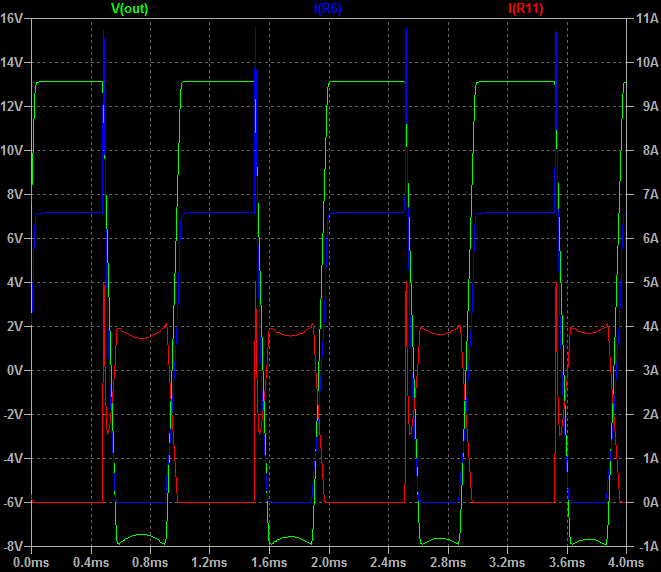Click the 12V left axis label
The image size is (661, 572).
click(x=11, y=106)
